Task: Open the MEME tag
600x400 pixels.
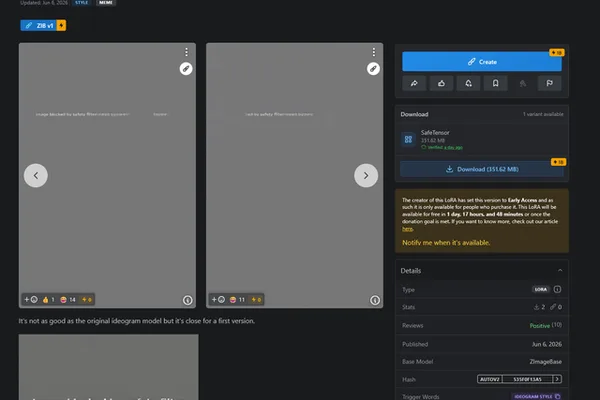Action: 106,3
